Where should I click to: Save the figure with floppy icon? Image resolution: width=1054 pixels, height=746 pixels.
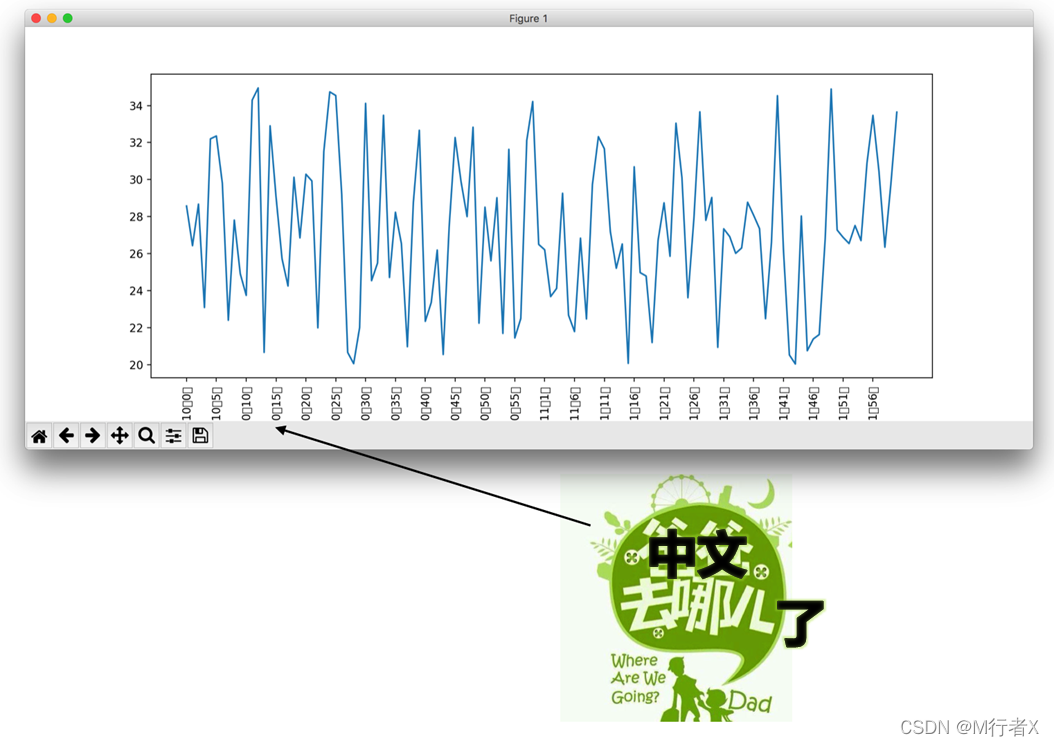click(200, 436)
